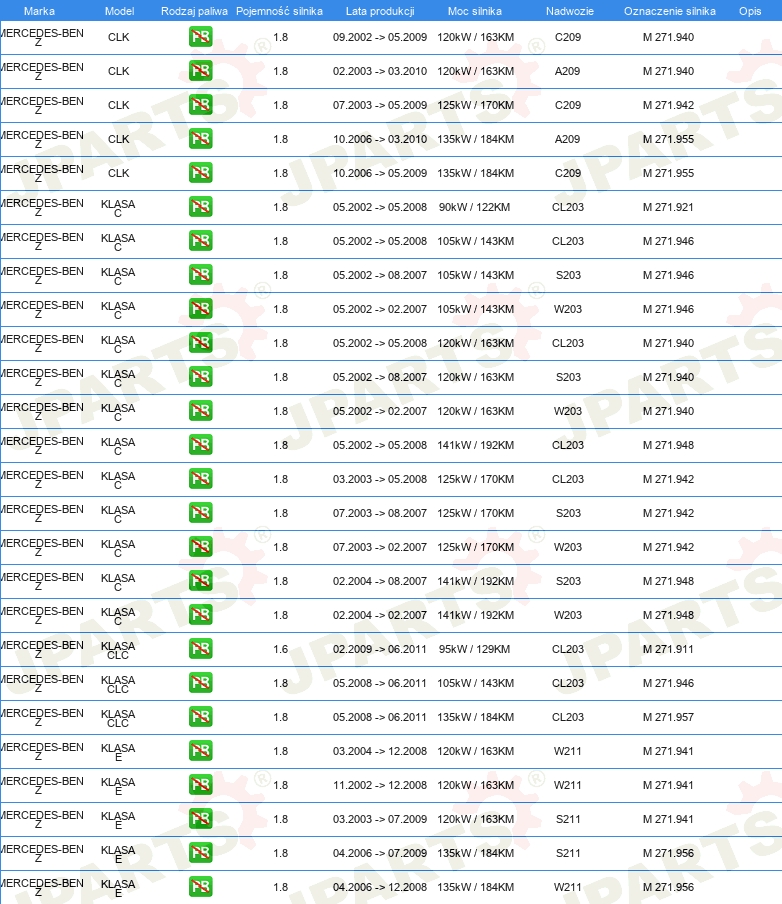Screen dimensions: 782x904
Task: Click the fuel icon in the 03.2003 -> 05.2008 row
Action: [201, 479]
